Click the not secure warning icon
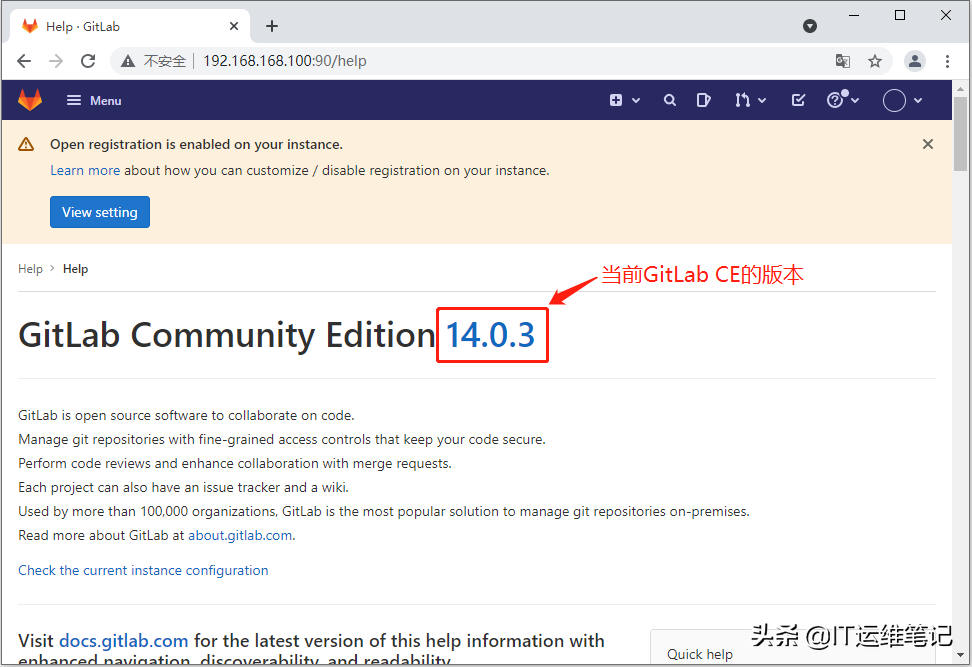 128,61
